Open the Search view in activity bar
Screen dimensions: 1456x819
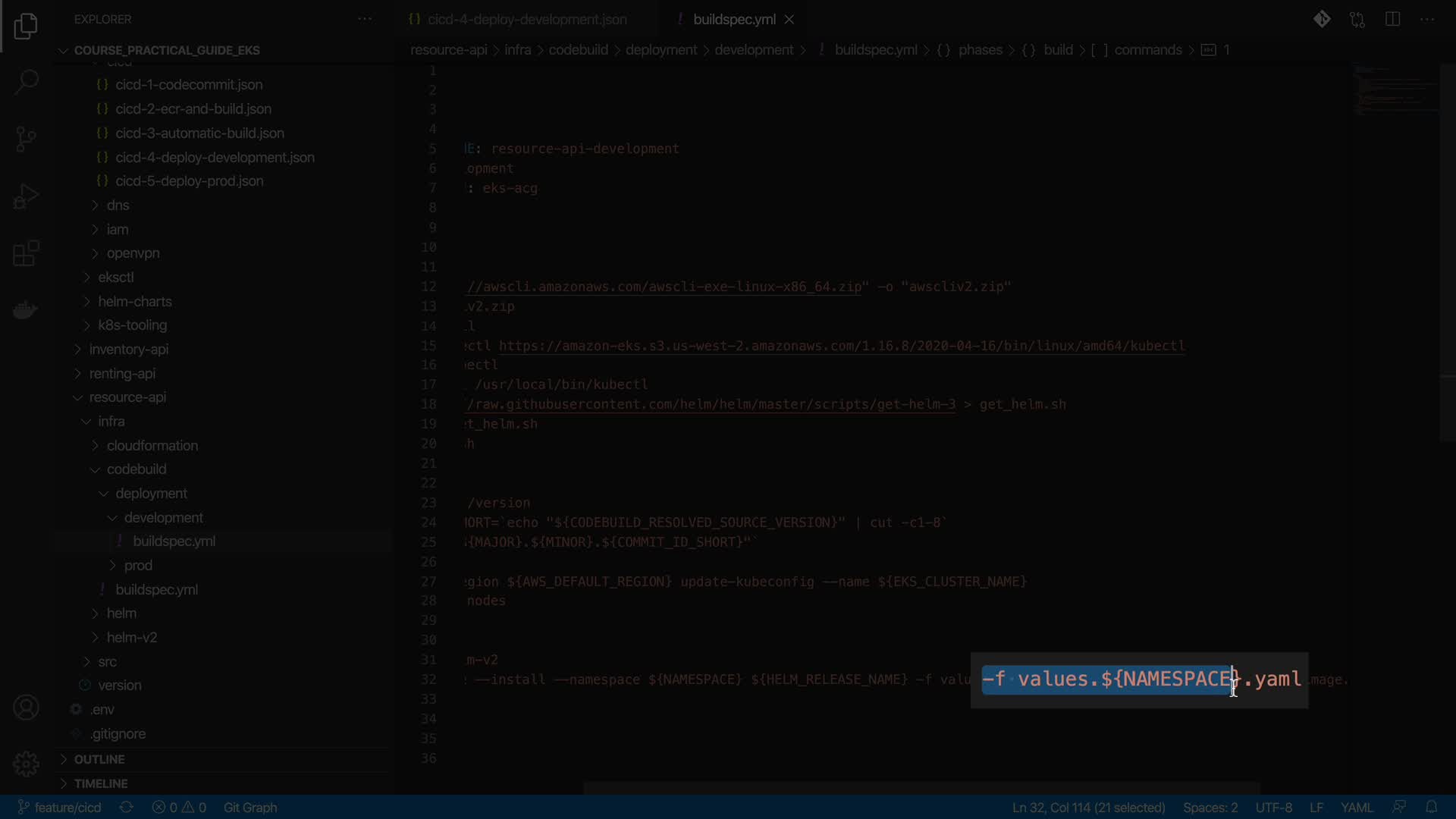[26, 82]
